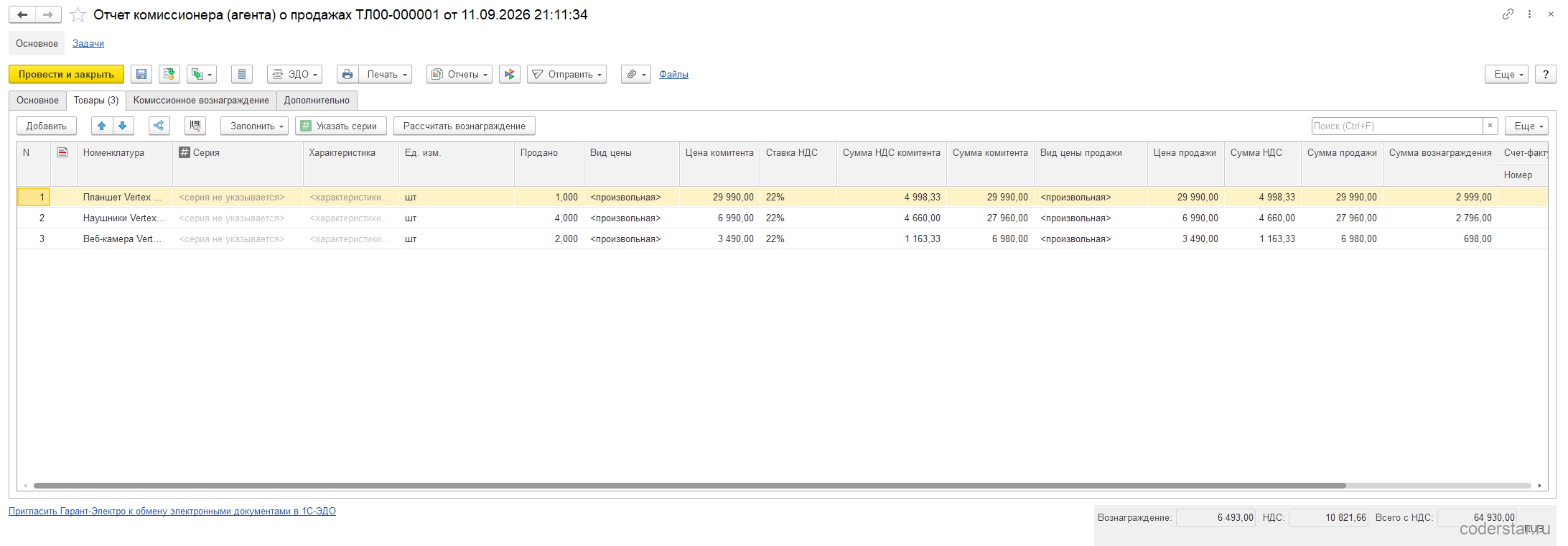This screenshot has height=546, width=1568.
Task: Expand the create-based-on dropdown icon
Action: pyautogui.click(x=202, y=74)
